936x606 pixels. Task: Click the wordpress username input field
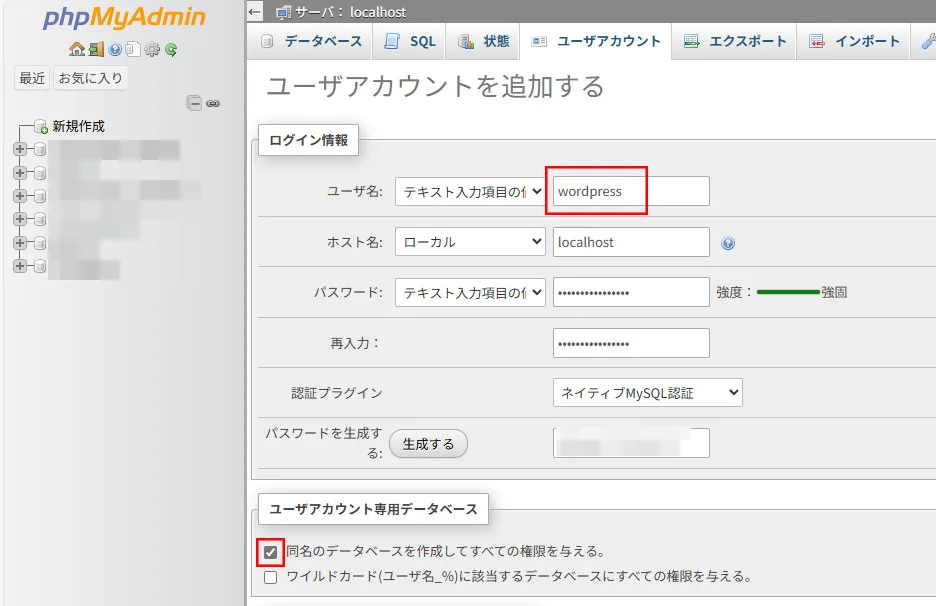click(x=630, y=192)
